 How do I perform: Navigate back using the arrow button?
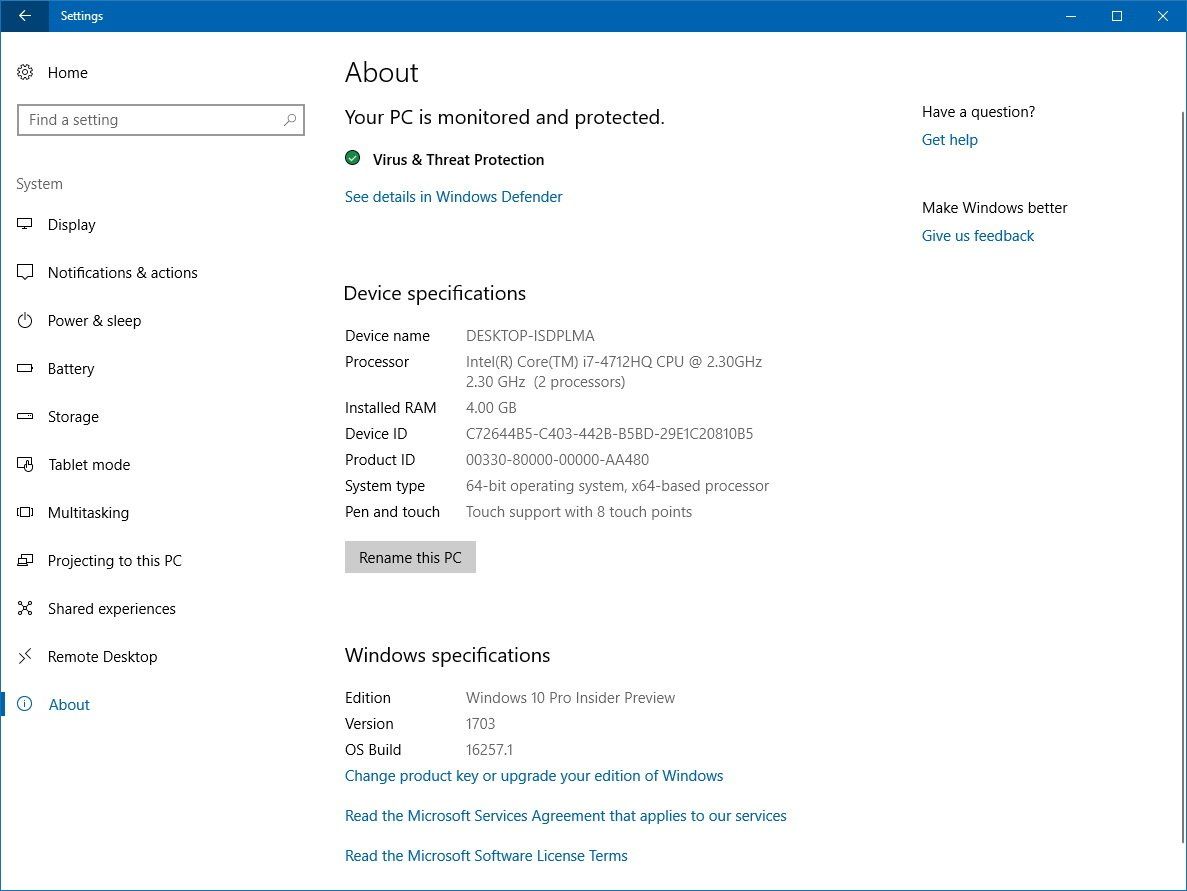pyautogui.click(x=24, y=16)
